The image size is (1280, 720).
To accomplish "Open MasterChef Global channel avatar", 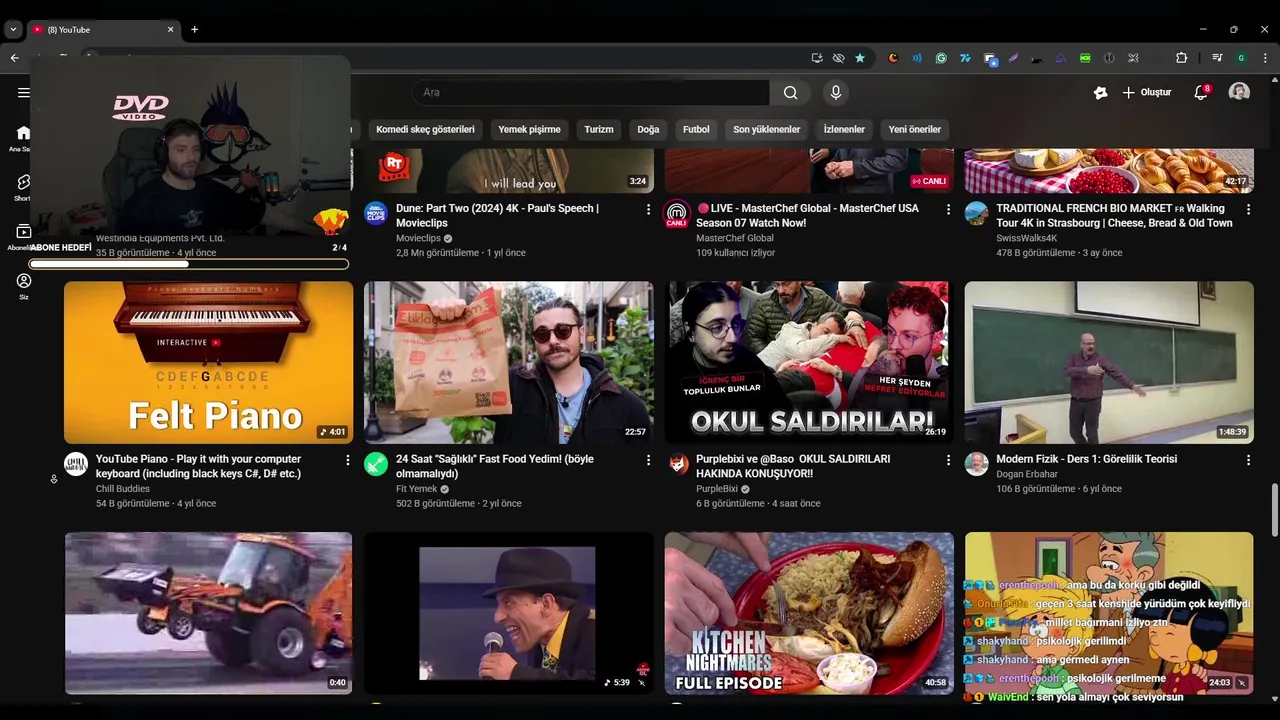I will tap(677, 214).
